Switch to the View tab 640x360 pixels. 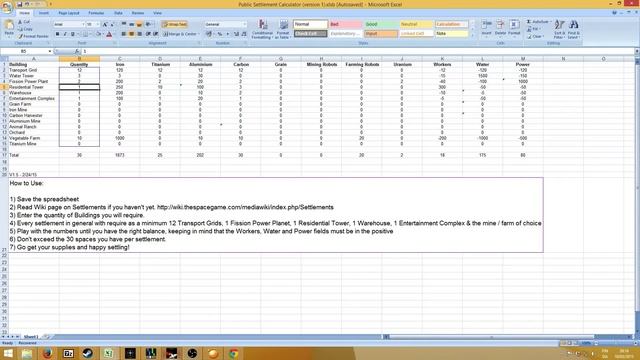click(x=157, y=13)
